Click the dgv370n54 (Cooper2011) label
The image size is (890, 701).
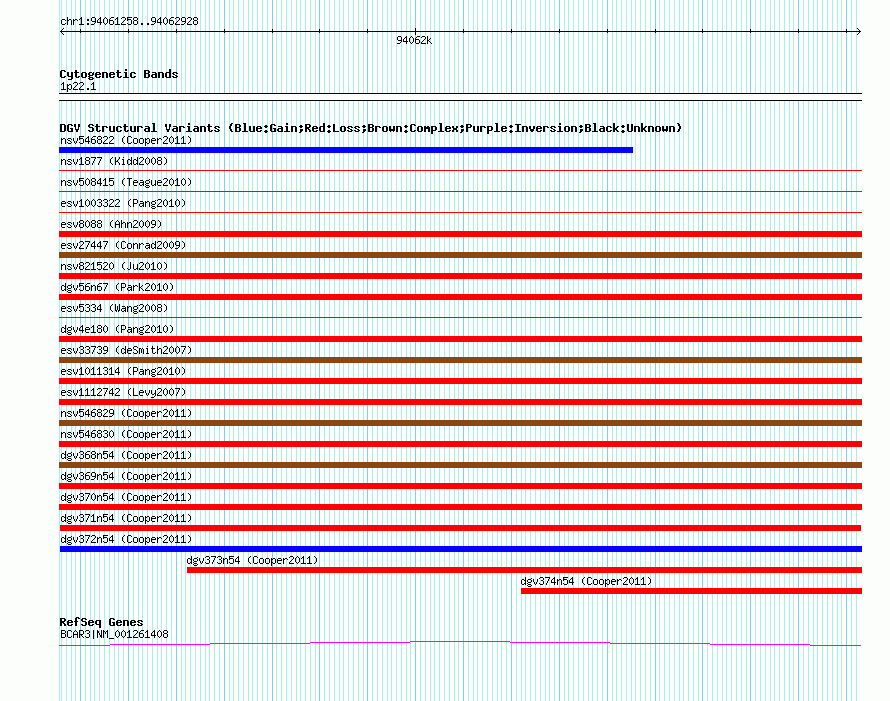pos(126,497)
